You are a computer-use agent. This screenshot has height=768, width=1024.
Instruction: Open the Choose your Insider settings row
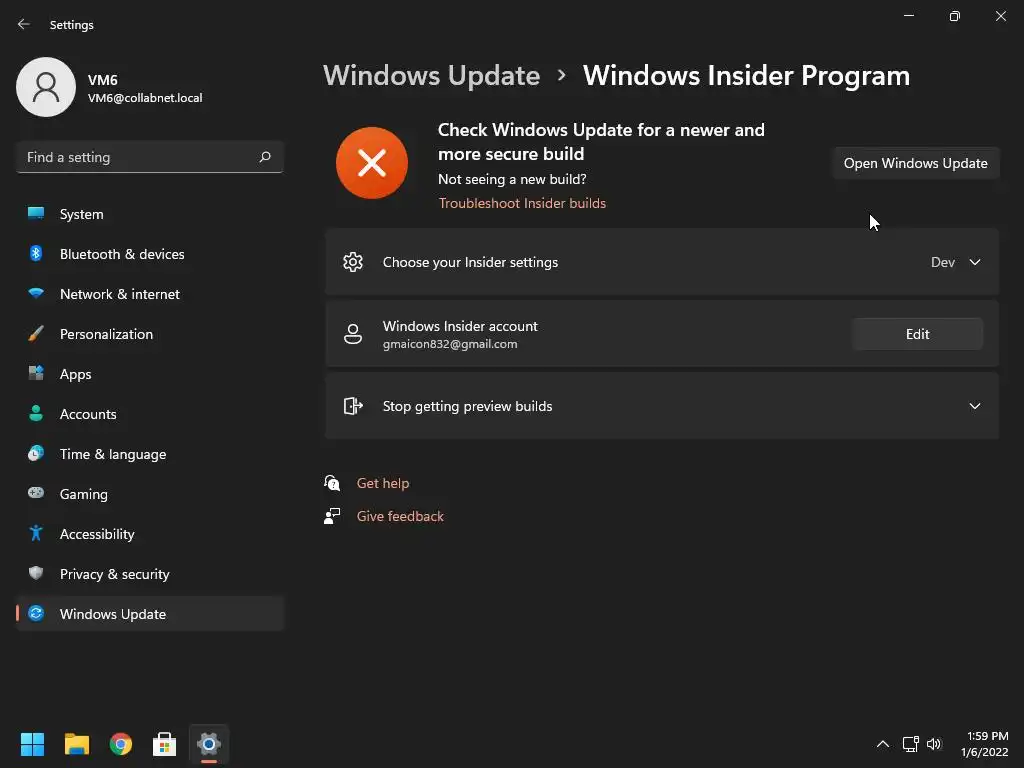pyautogui.click(x=662, y=262)
